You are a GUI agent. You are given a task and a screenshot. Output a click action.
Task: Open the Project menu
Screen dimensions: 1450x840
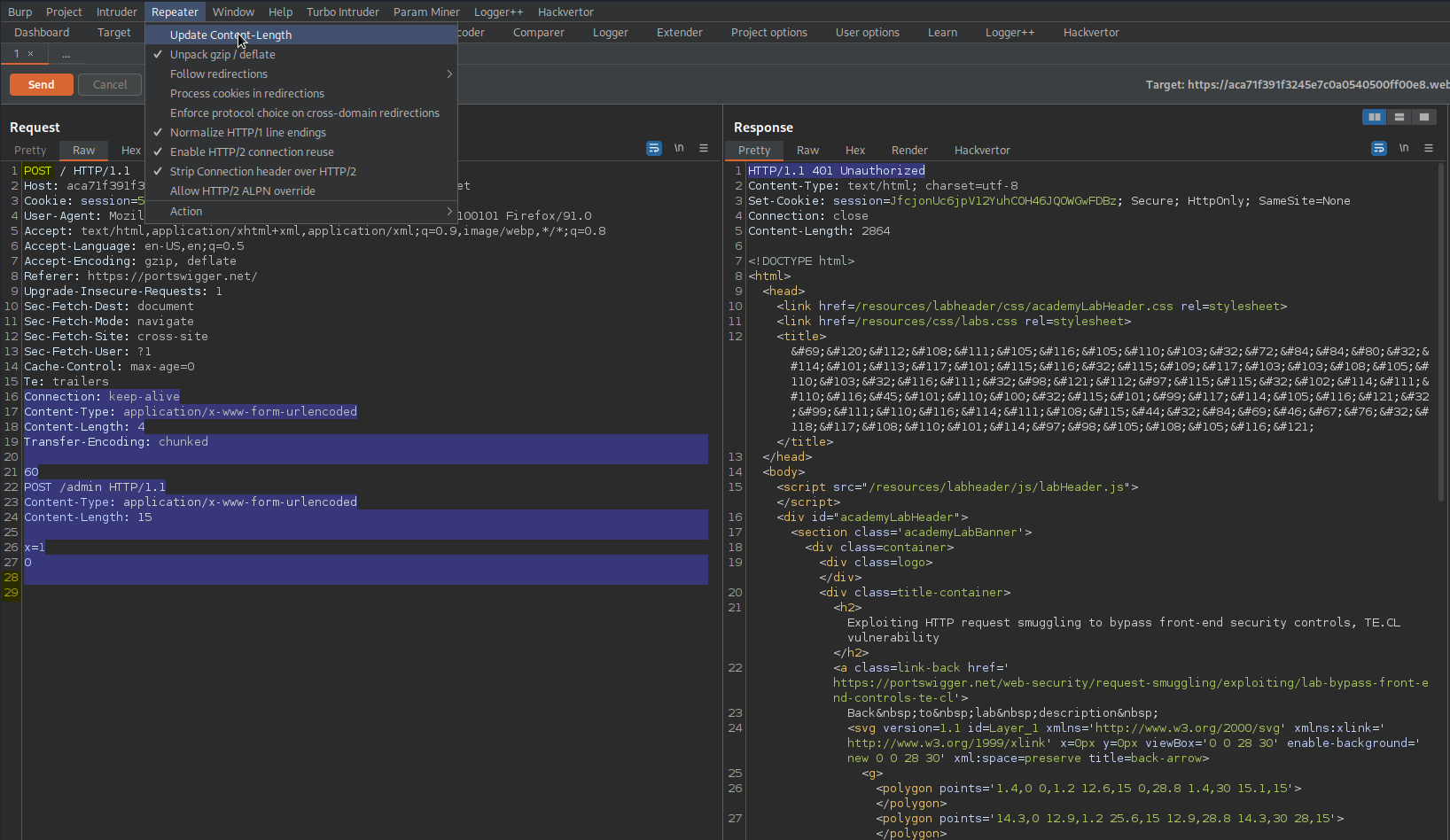tap(64, 12)
